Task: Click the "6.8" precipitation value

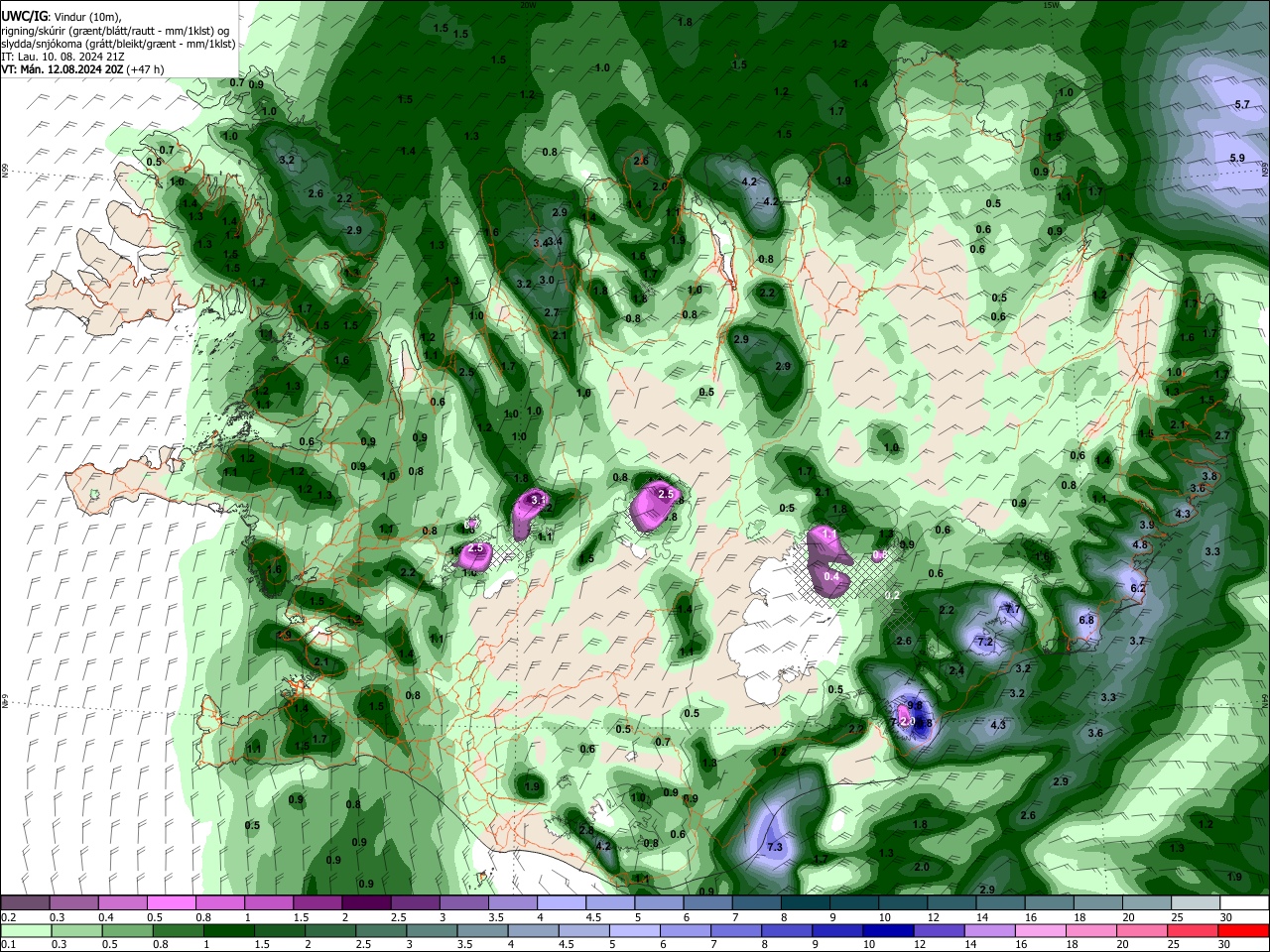Action: pyautogui.click(x=1086, y=620)
